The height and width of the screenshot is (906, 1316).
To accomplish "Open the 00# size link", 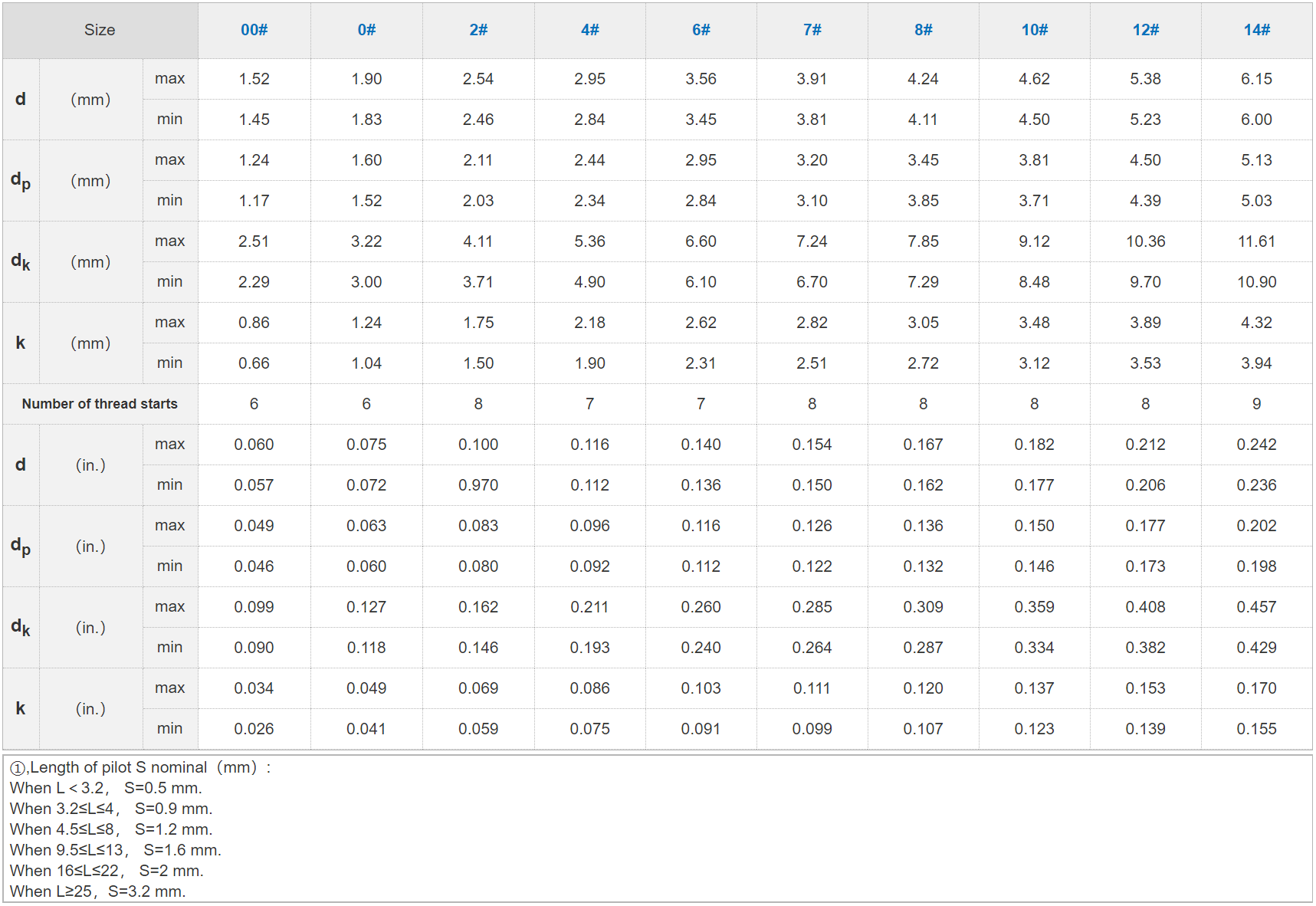I will click(254, 30).
